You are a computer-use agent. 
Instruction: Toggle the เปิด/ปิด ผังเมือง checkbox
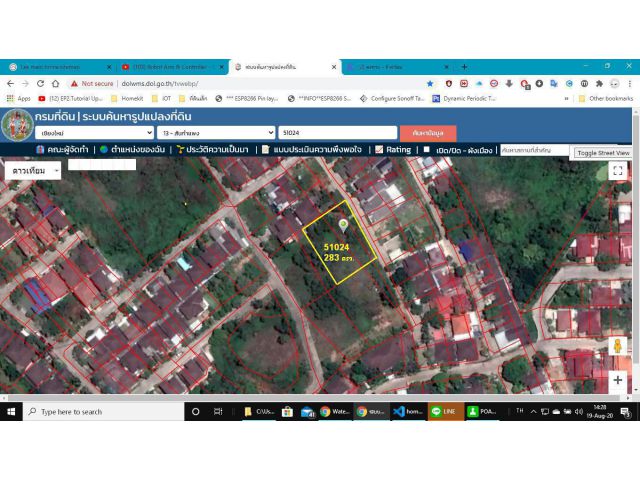point(426,150)
